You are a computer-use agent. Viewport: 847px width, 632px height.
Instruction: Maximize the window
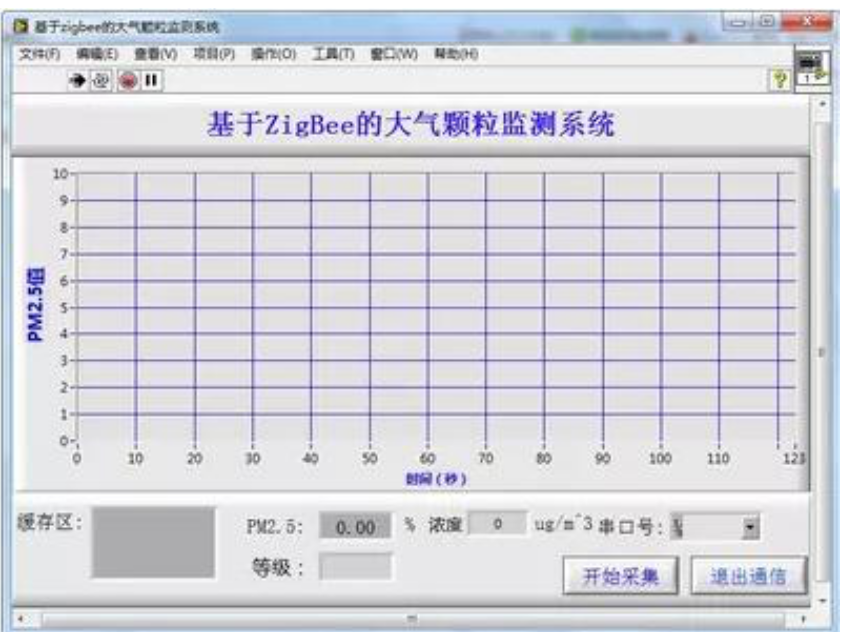[765, 22]
